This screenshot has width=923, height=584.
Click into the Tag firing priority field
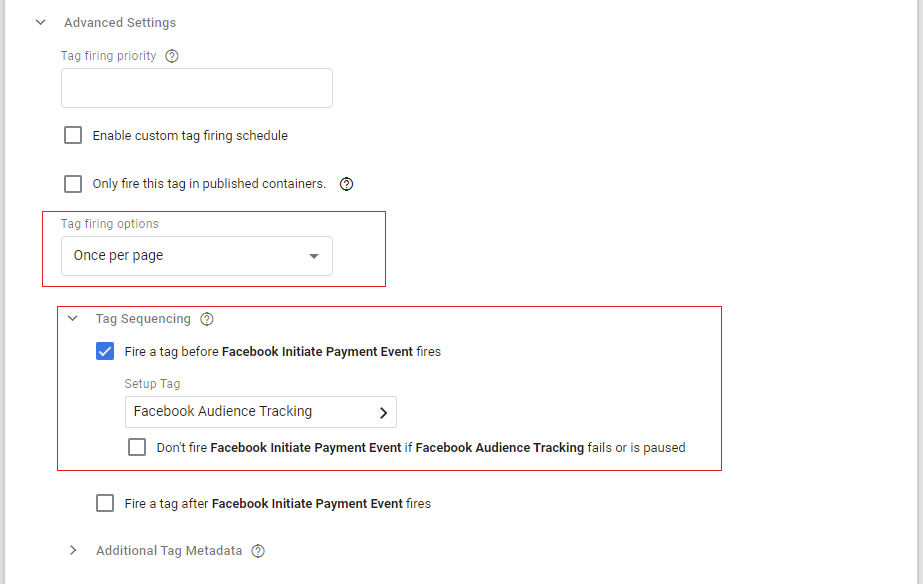(x=196, y=88)
